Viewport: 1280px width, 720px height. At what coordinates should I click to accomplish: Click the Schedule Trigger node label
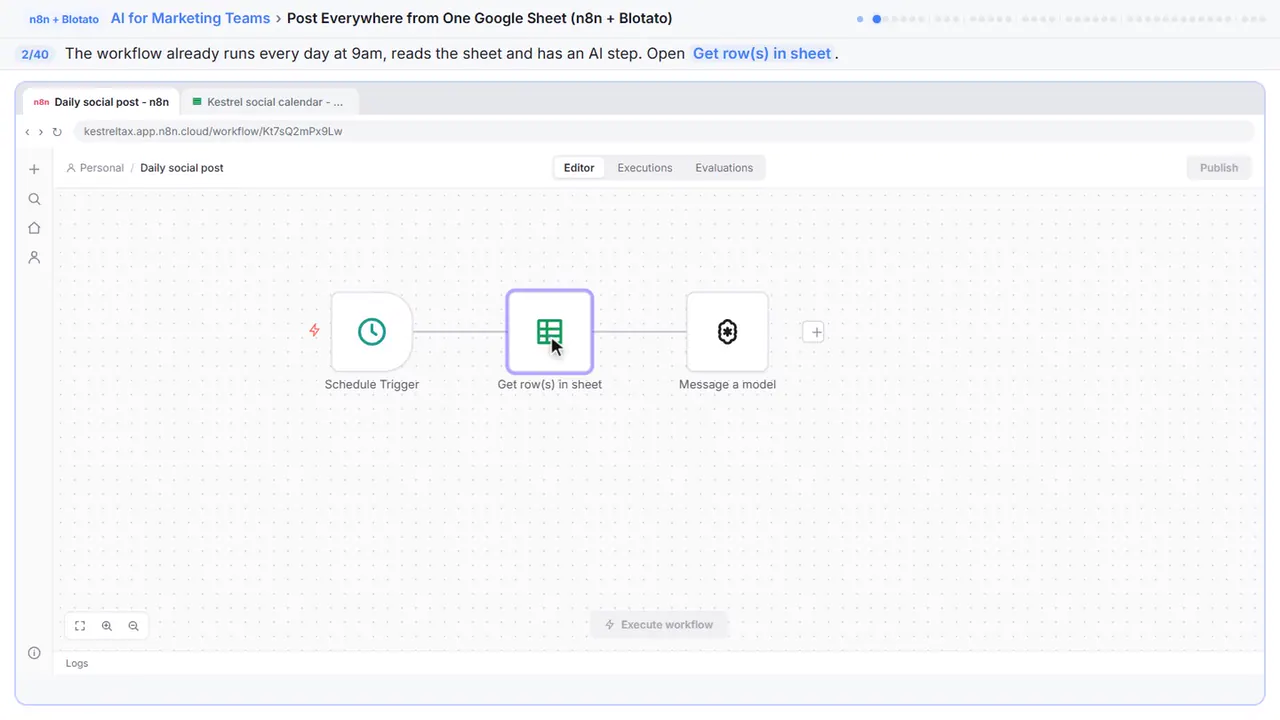tap(372, 384)
